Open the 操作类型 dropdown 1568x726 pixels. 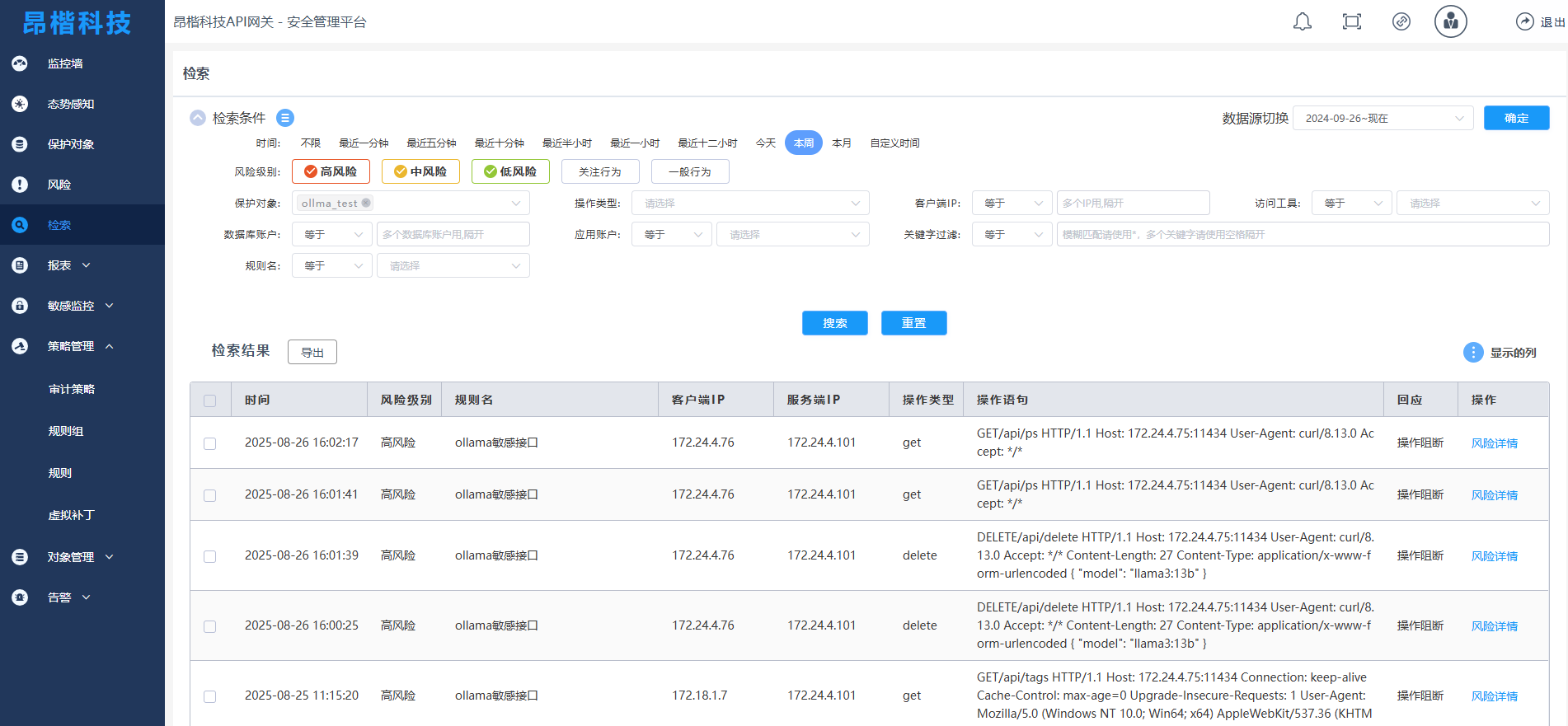point(749,203)
